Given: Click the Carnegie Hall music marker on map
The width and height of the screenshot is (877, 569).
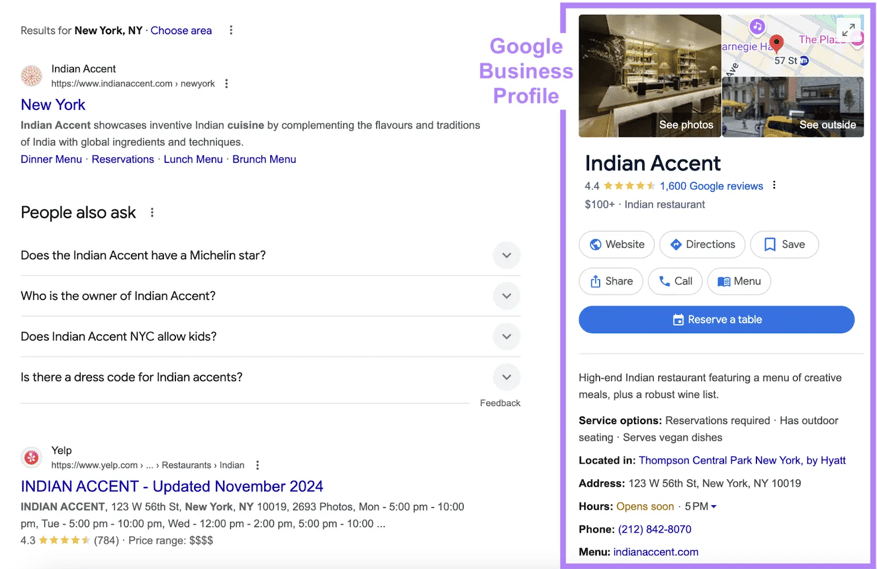Looking at the screenshot, I should [x=757, y=26].
